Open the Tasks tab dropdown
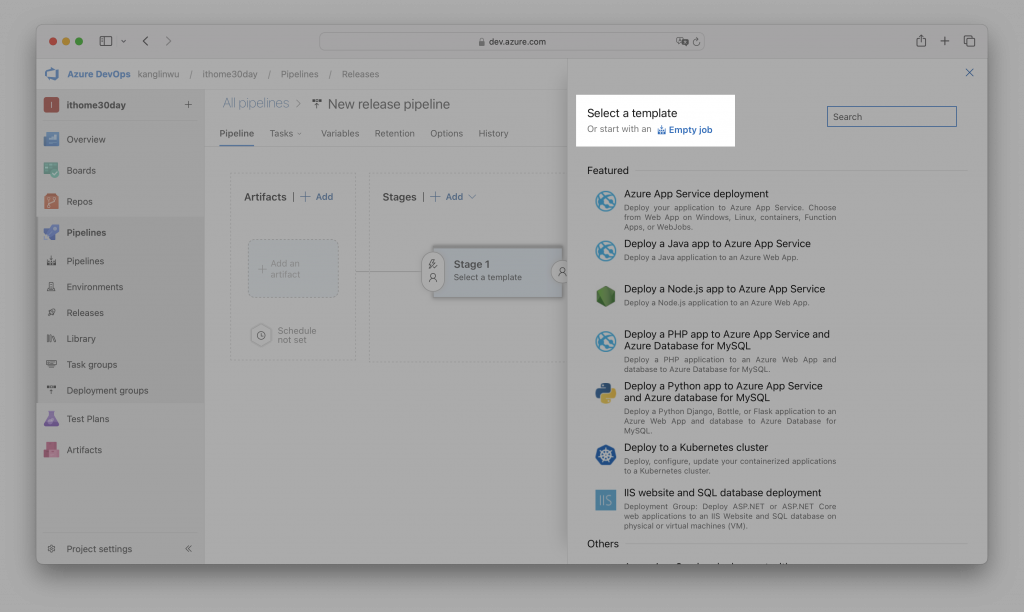The width and height of the screenshot is (1024, 612). coord(285,133)
